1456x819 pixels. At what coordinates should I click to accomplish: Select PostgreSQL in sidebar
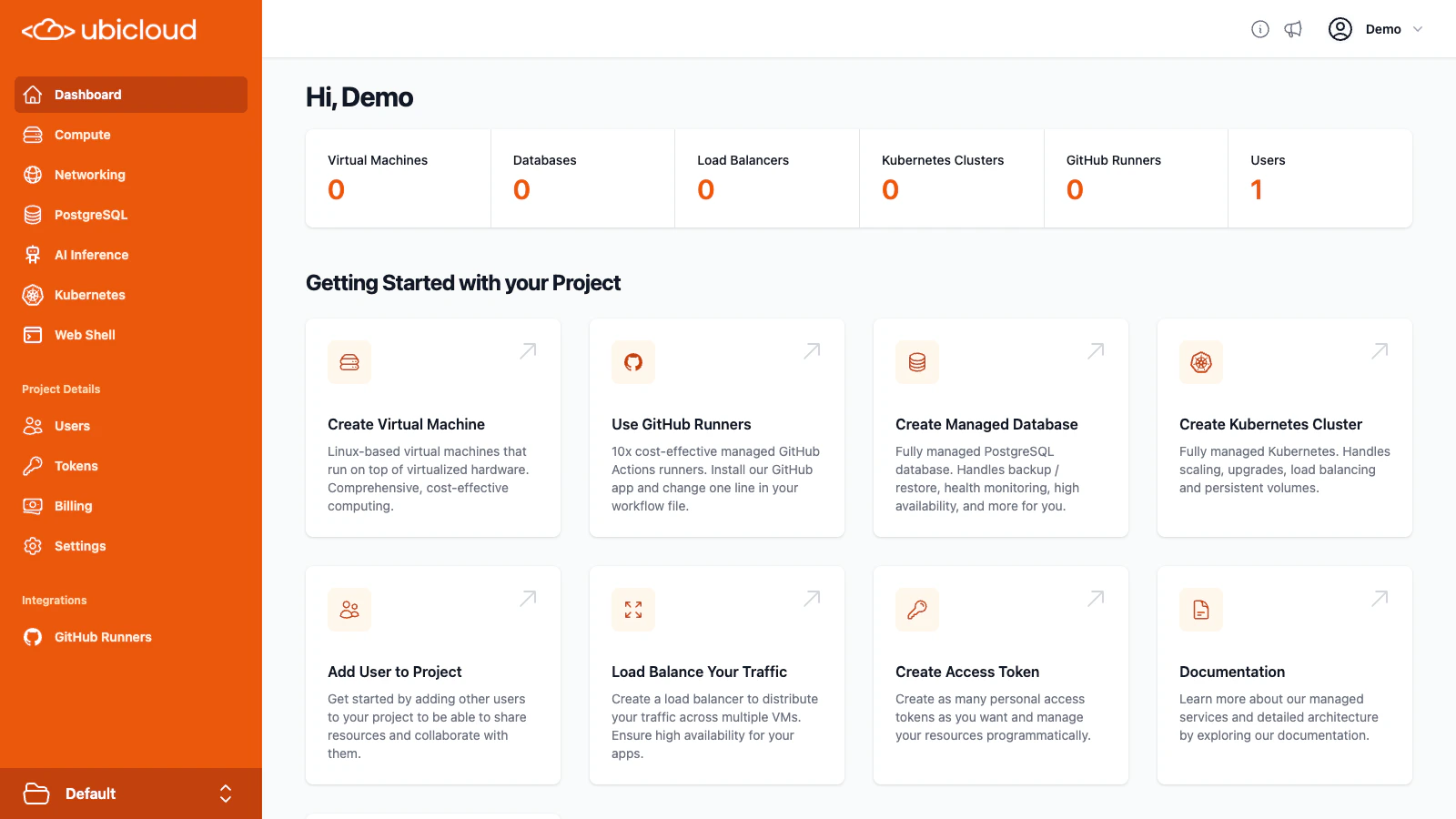(131, 215)
